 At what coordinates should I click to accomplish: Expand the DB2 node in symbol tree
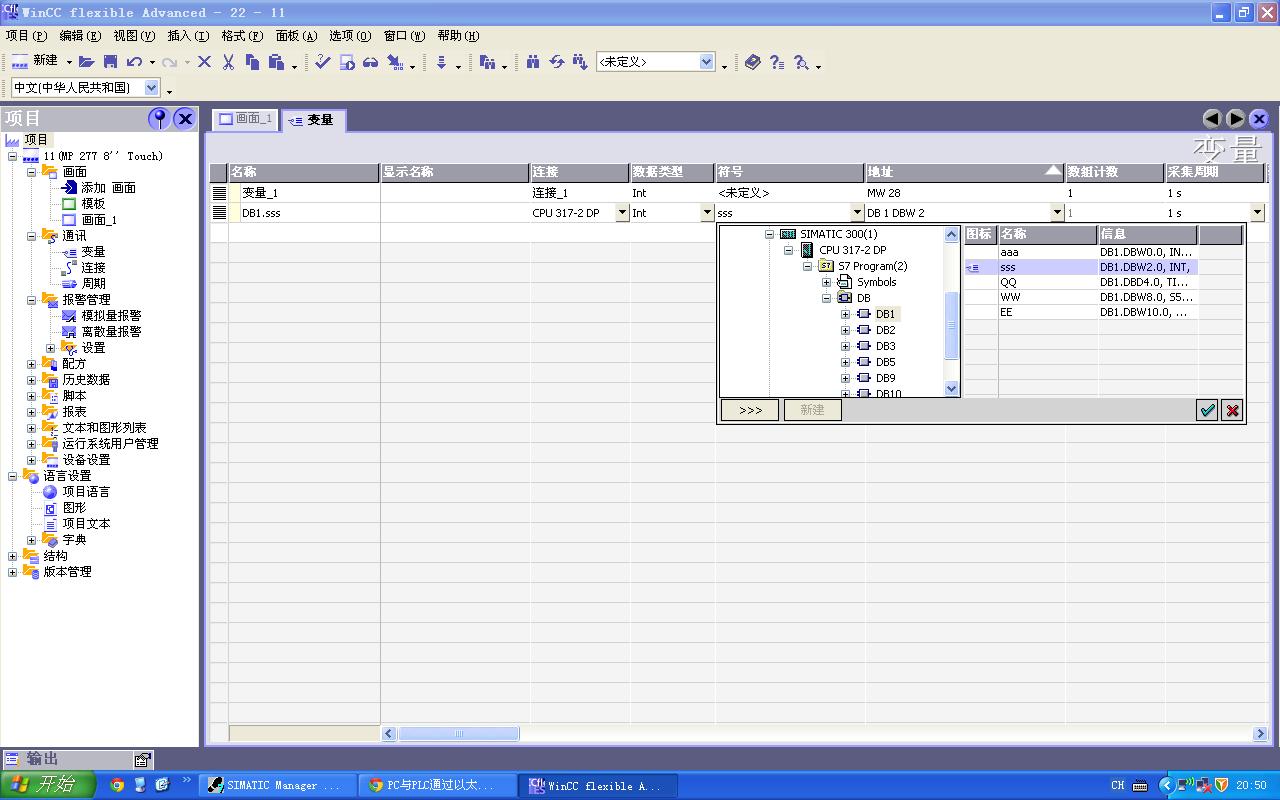click(846, 330)
